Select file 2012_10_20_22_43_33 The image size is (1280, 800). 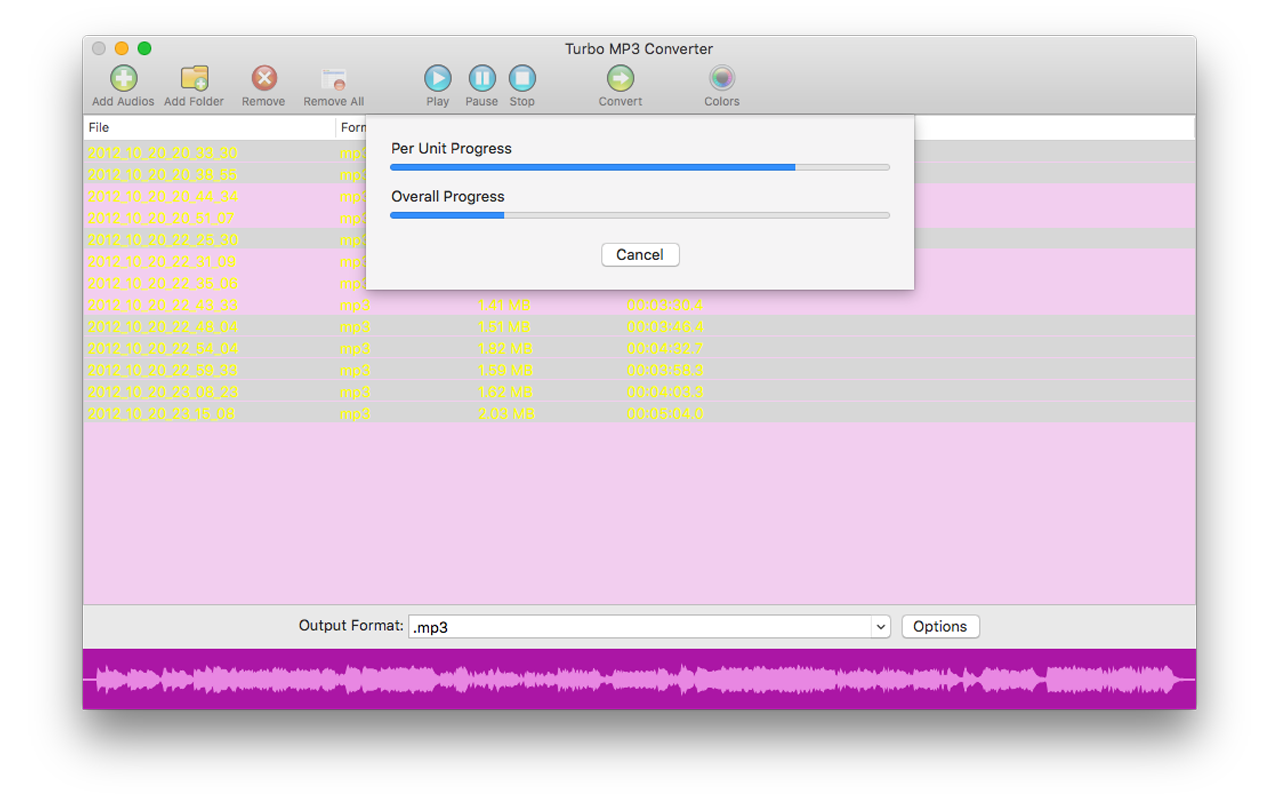(x=163, y=305)
